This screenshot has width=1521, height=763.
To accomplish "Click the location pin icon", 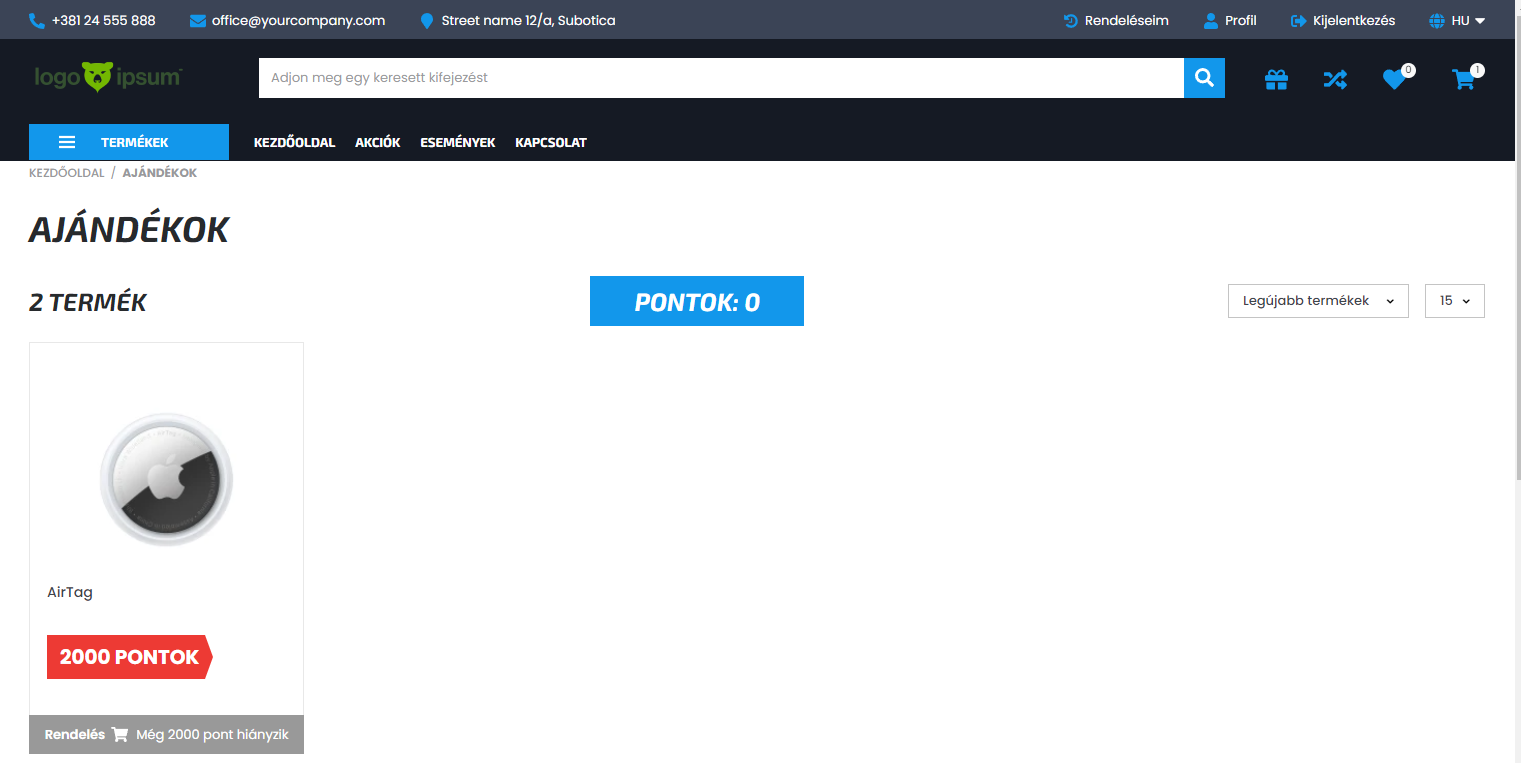I will [x=427, y=21].
